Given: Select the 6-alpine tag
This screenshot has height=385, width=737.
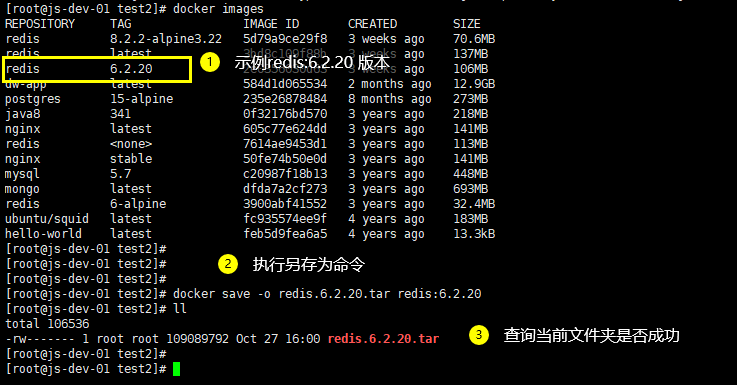Looking at the screenshot, I should pos(138,204).
